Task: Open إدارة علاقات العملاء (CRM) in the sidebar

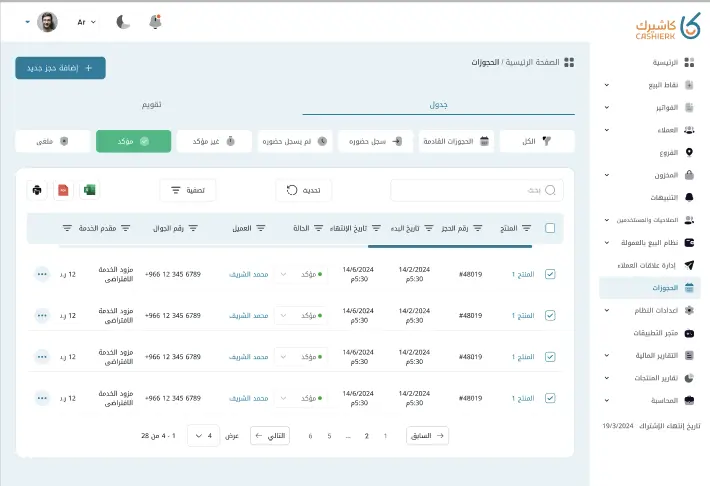Action: (646, 265)
